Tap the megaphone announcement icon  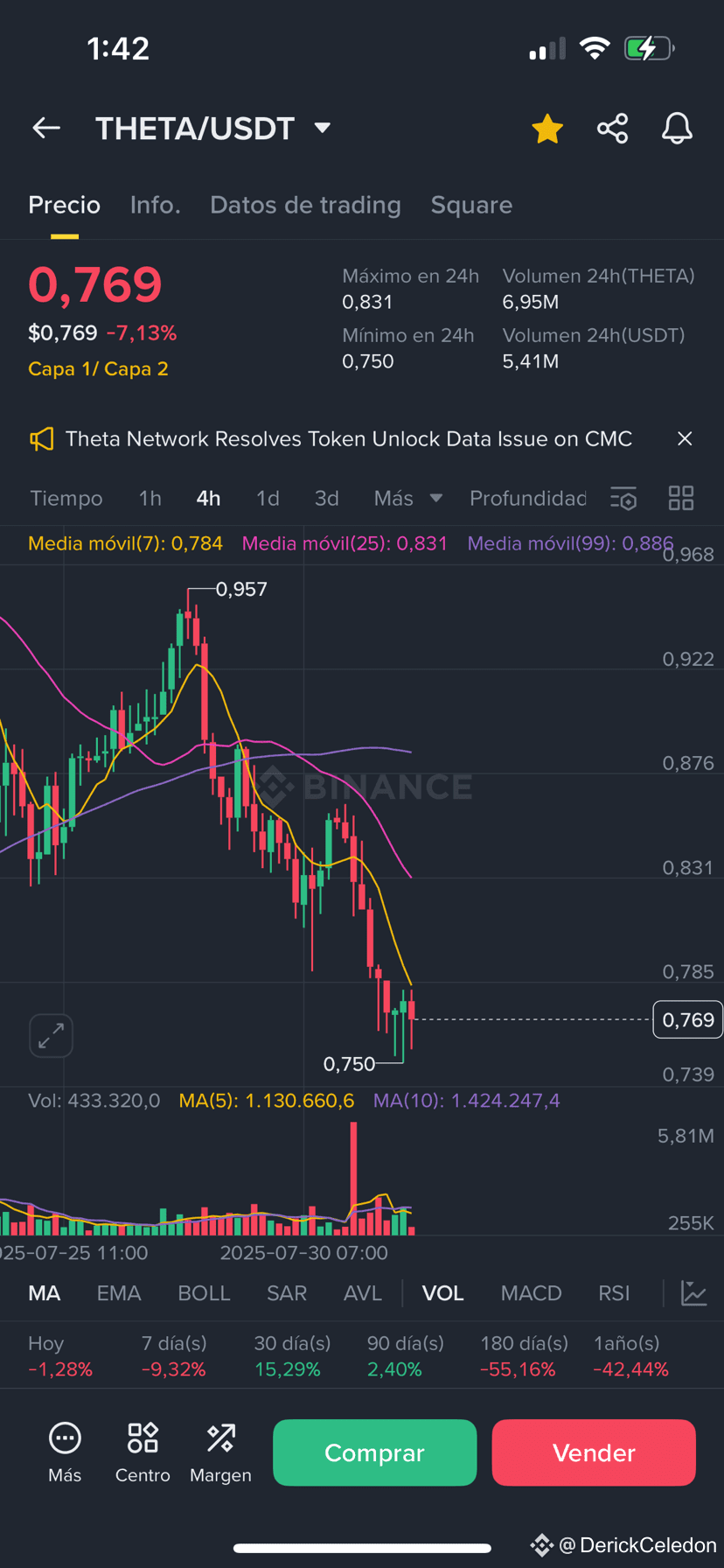(41, 439)
